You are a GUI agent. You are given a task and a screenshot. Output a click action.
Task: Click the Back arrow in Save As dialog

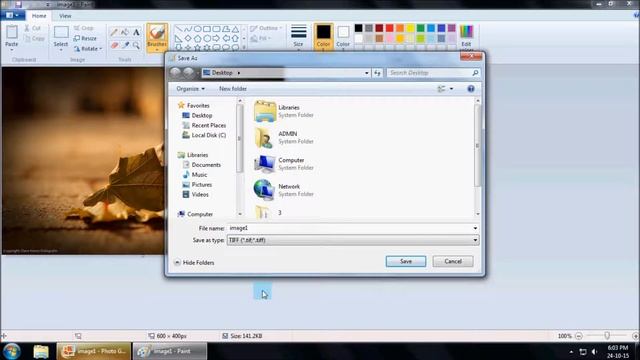(x=176, y=73)
